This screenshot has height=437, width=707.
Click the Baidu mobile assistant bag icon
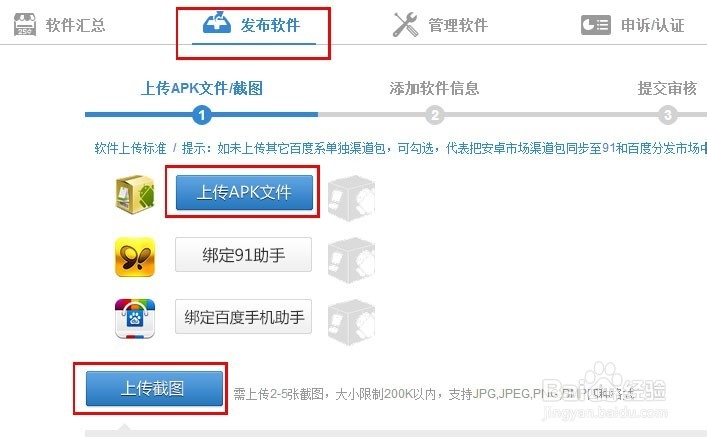(x=135, y=318)
